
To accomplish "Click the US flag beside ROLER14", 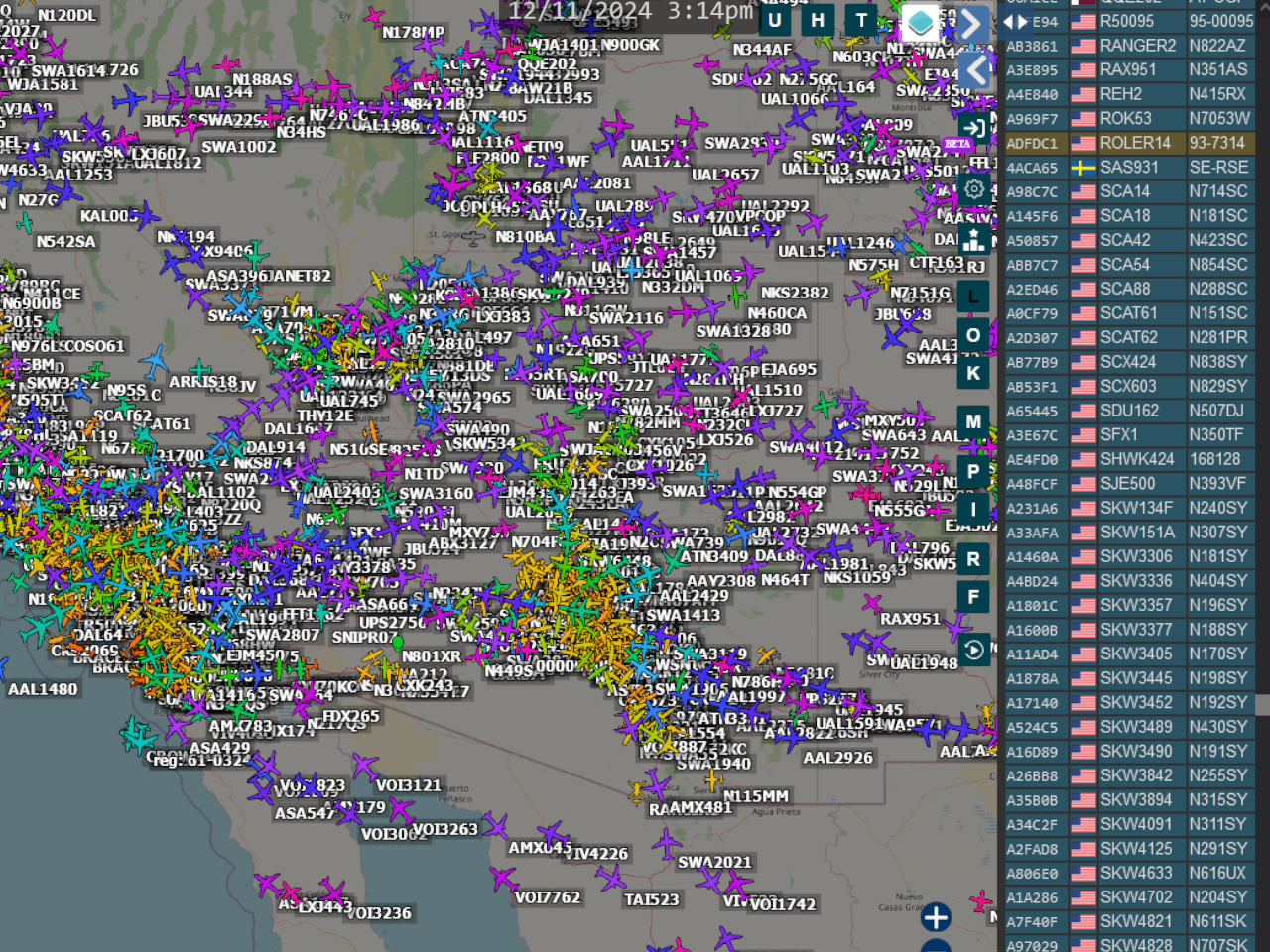I will click(x=1083, y=143).
